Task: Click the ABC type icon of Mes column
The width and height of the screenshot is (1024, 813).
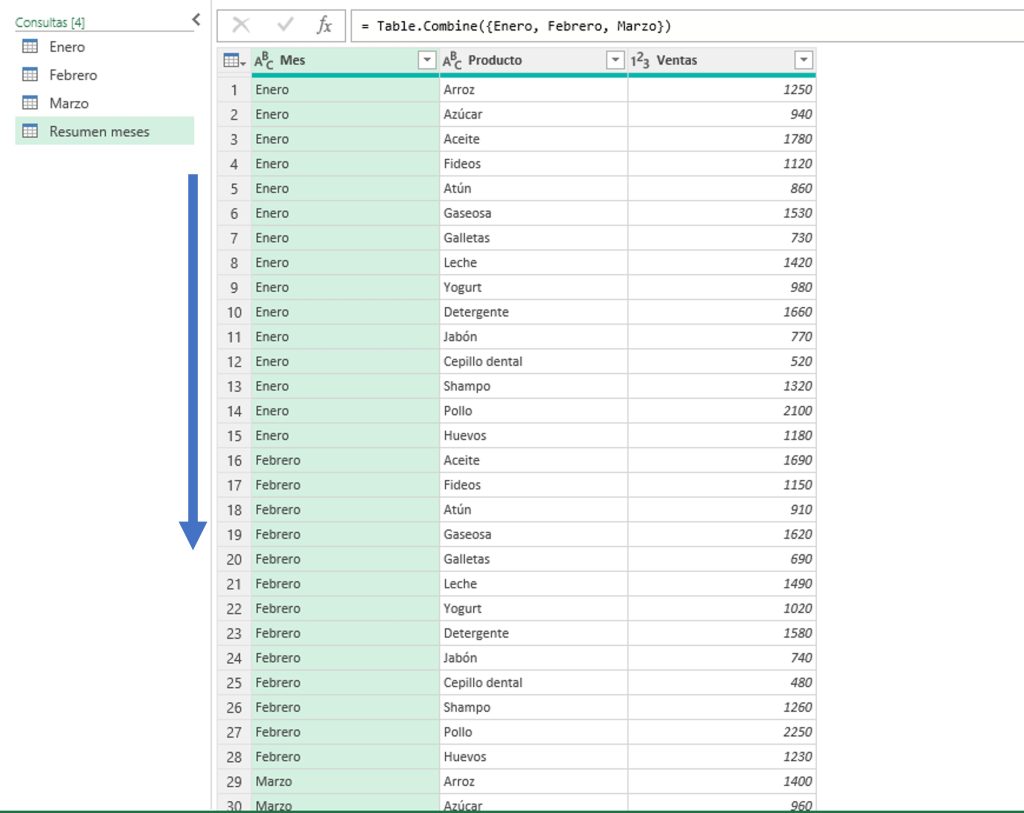Action: tap(264, 61)
